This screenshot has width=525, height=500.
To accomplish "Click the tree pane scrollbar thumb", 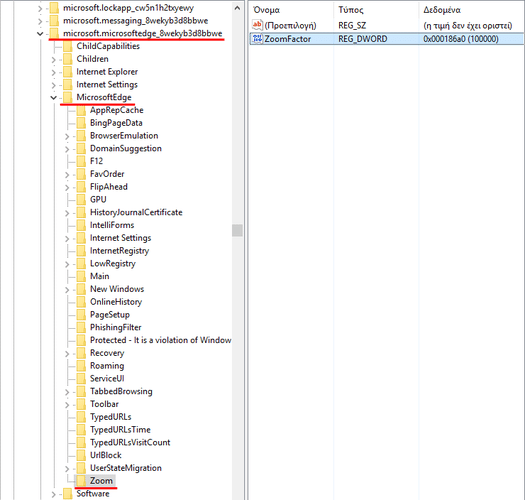I will pos(237,230).
